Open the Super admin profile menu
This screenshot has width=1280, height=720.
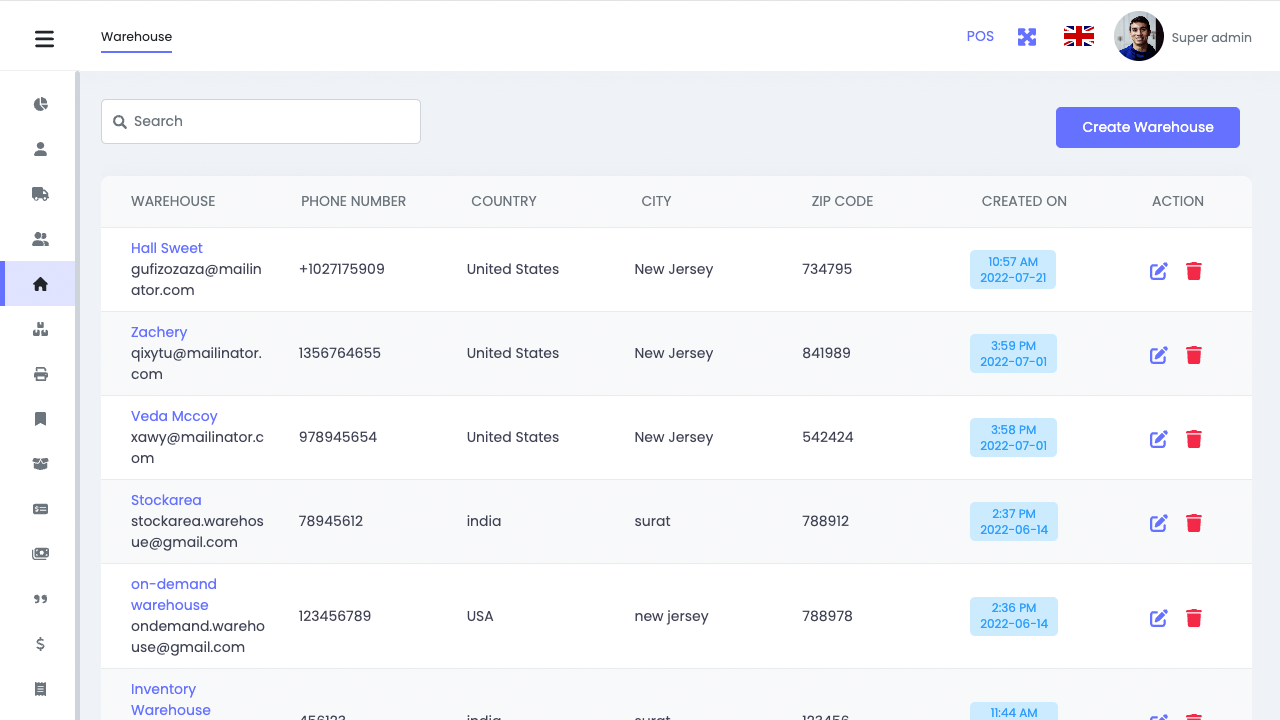point(1183,37)
